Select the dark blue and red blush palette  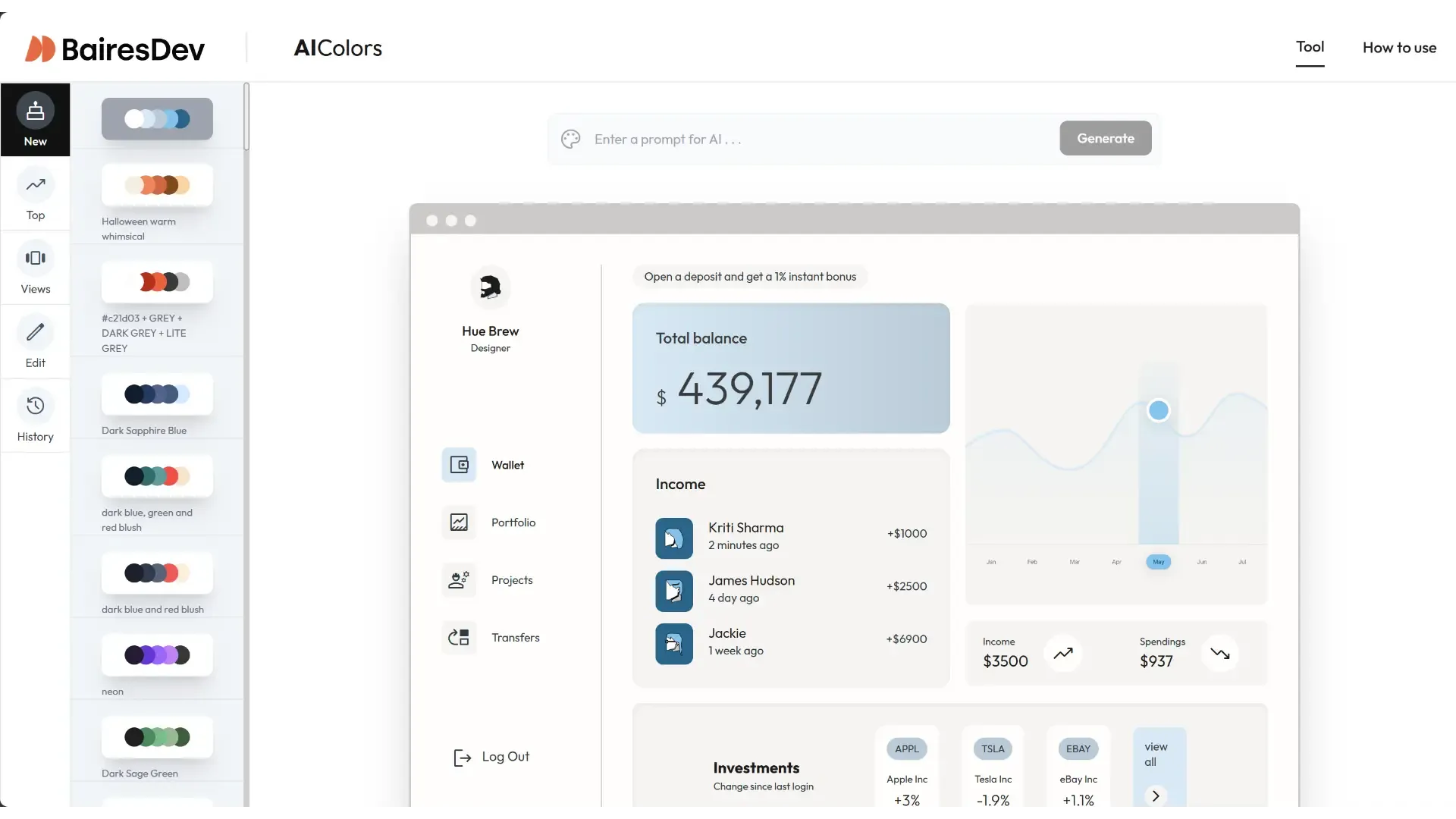tap(157, 573)
